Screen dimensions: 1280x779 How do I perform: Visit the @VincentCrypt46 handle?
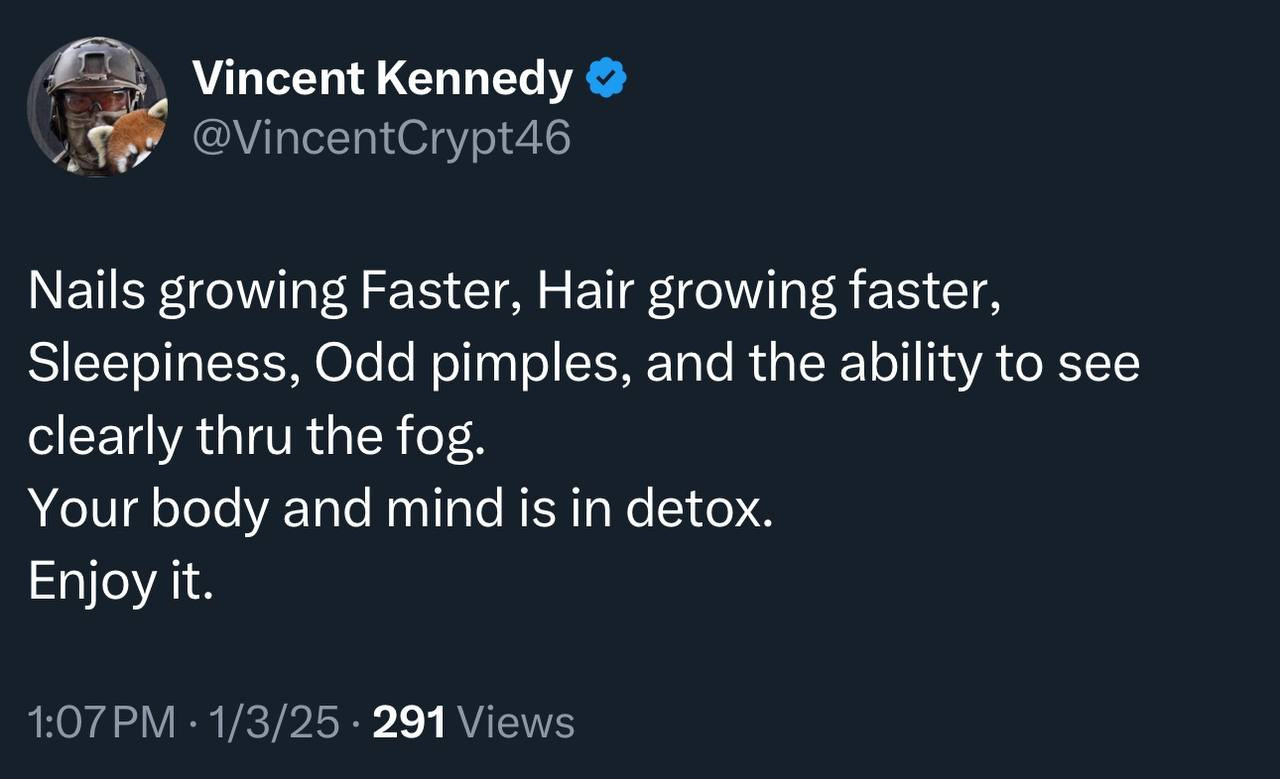click(380, 137)
